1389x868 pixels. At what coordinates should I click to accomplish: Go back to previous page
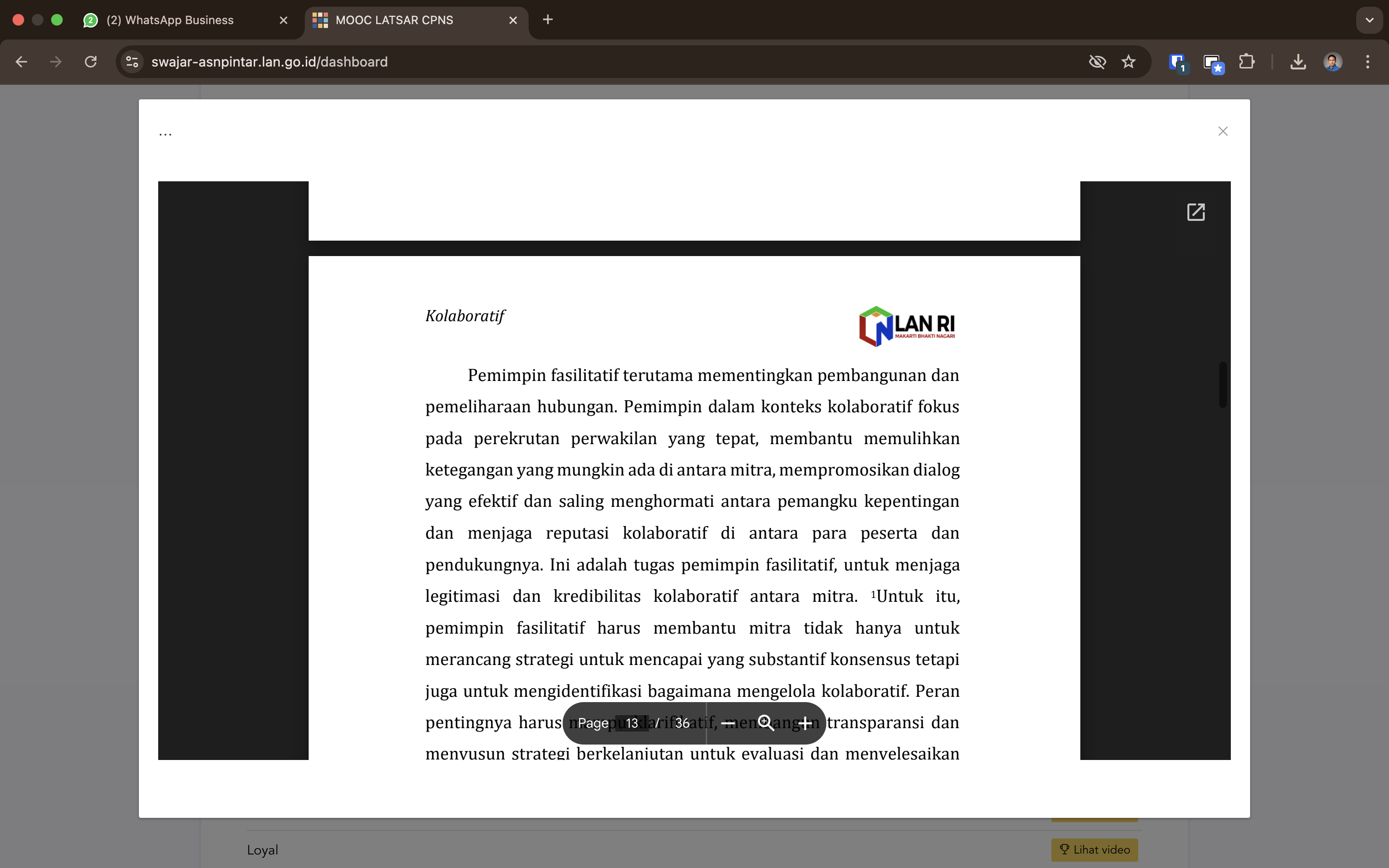pyautogui.click(x=21, y=62)
